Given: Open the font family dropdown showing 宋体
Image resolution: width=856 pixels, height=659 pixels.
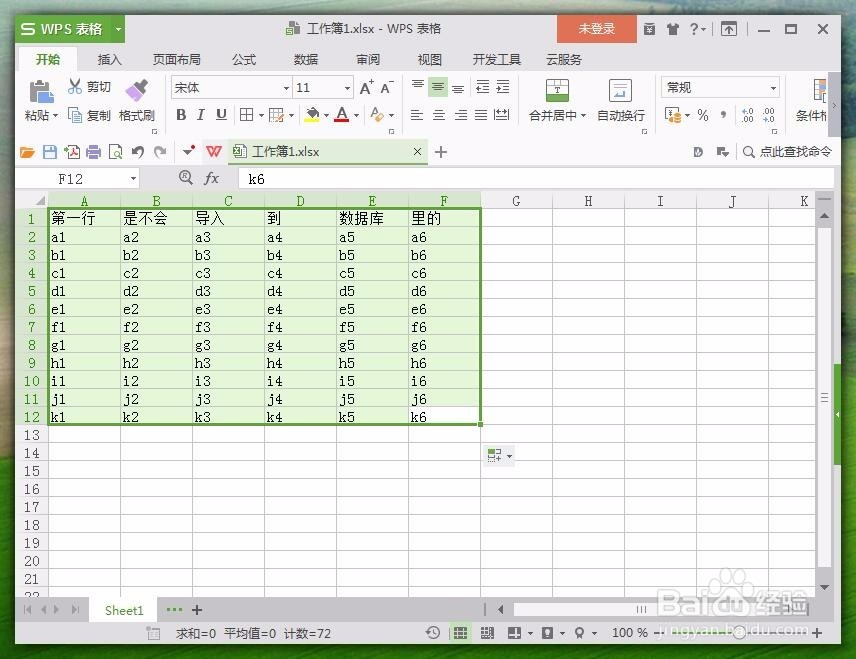Looking at the screenshot, I should [x=230, y=87].
